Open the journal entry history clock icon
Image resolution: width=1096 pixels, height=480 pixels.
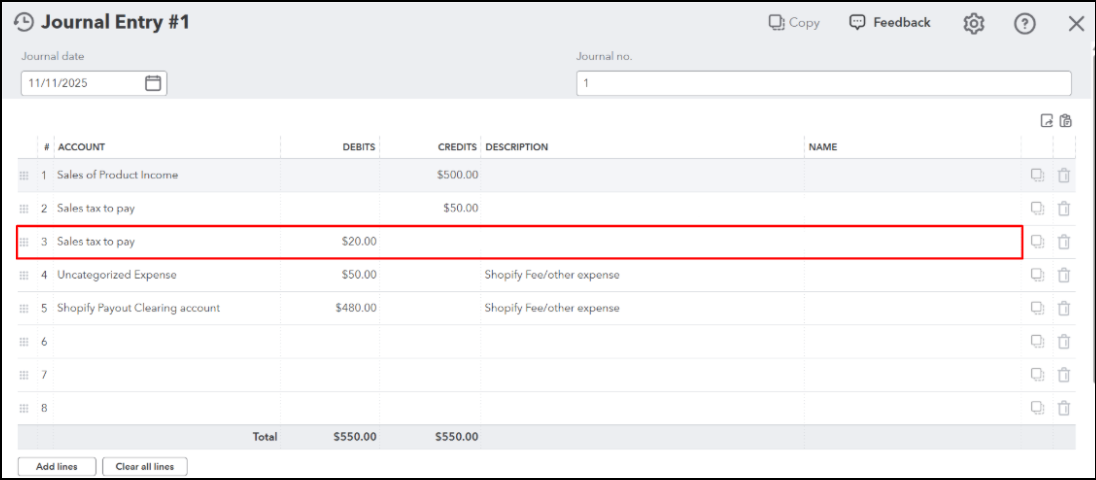click(23, 23)
